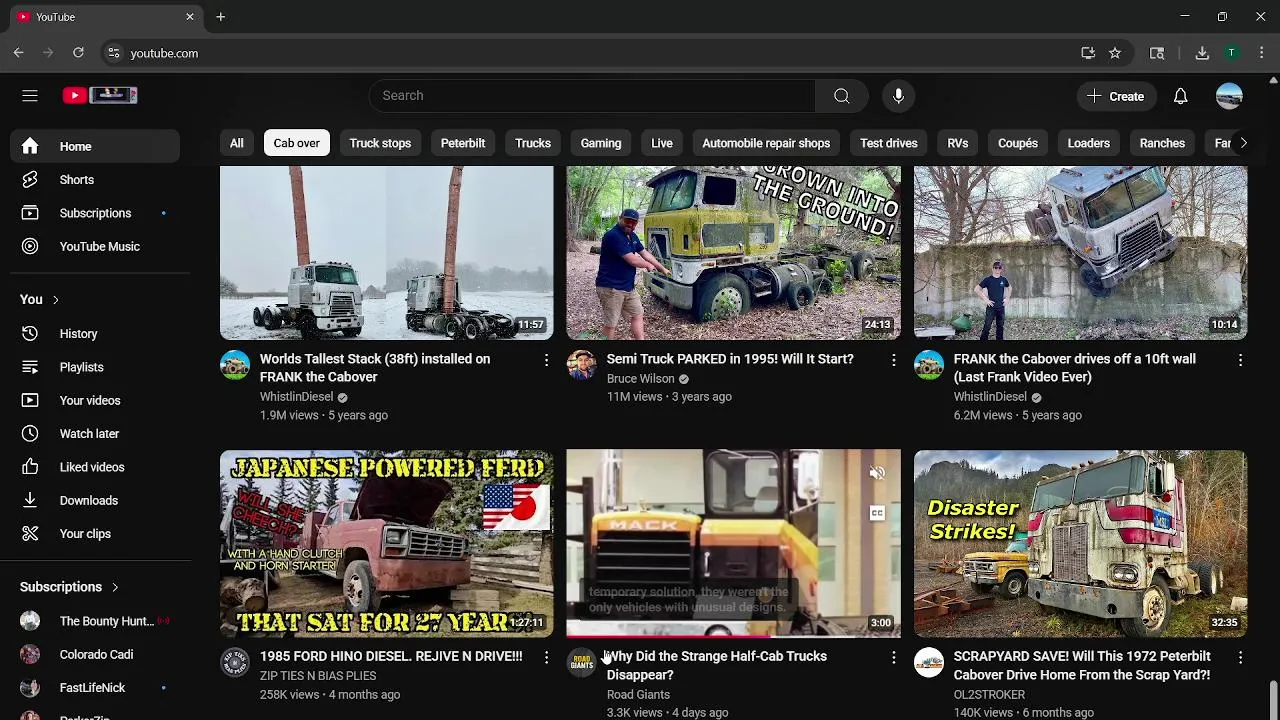This screenshot has width=1280, height=720.
Task: Open Colorado Cadi subscription
Action: click(95, 655)
